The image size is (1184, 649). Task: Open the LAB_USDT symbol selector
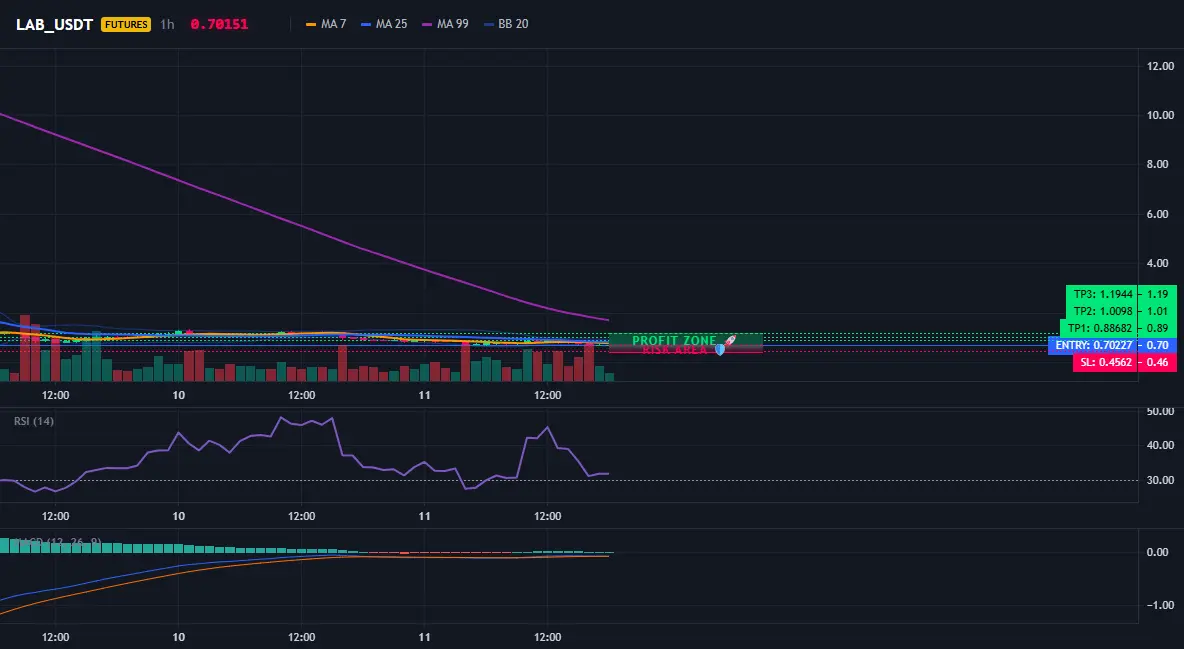pyautogui.click(x=54, y=24)
